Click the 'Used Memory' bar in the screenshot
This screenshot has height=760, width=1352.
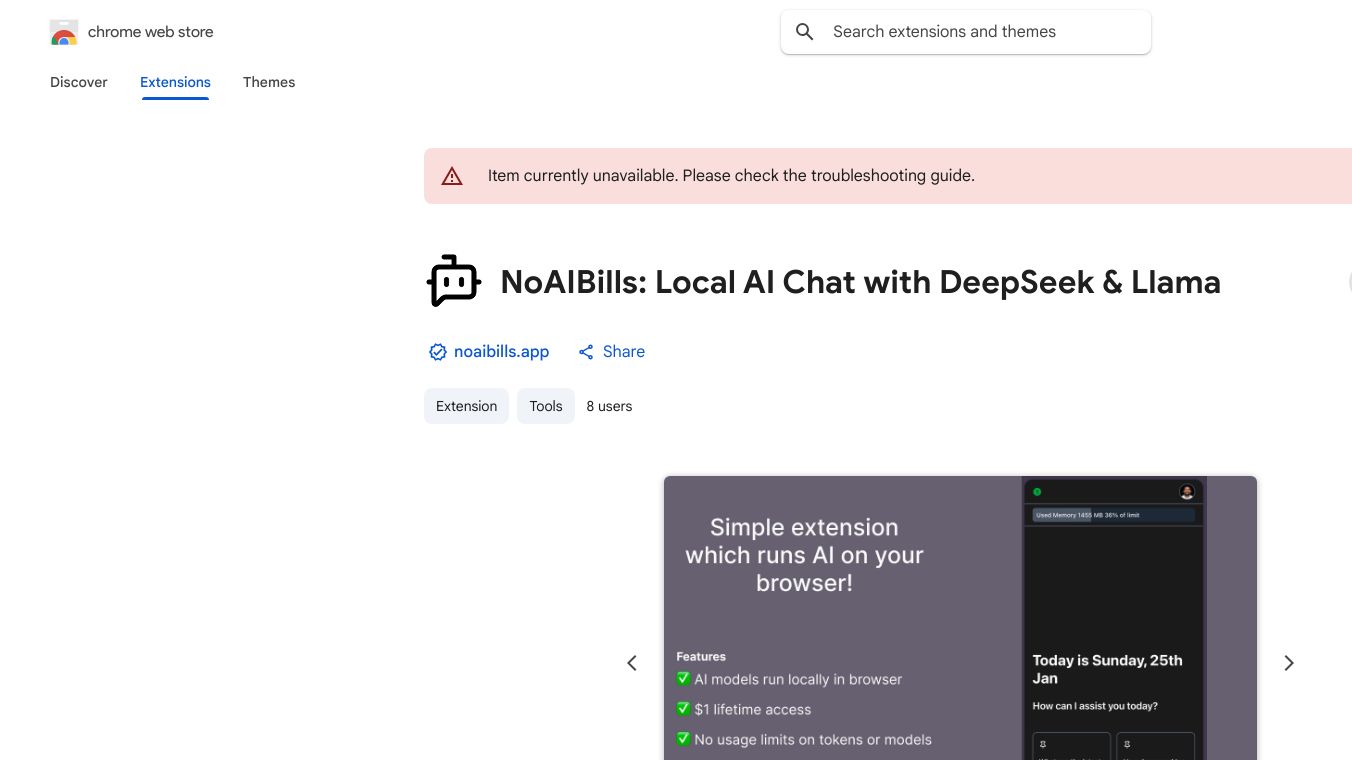click(1113, 515)
